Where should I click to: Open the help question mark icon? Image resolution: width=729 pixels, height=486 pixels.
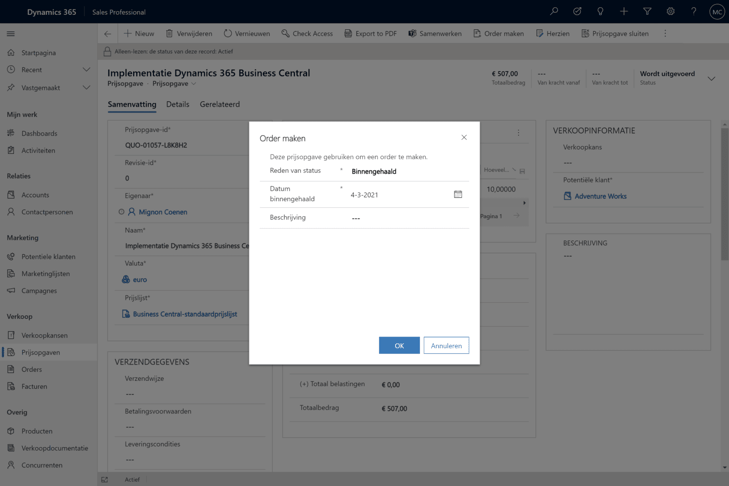[693, 11]
